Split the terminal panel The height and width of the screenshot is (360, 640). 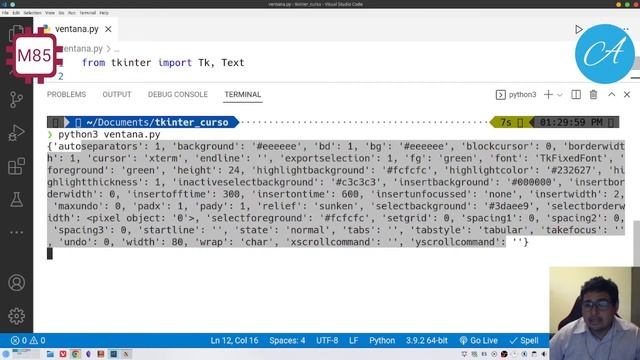coord(576,95)
